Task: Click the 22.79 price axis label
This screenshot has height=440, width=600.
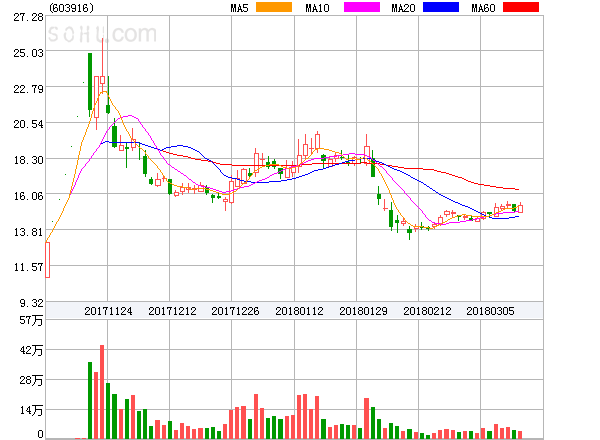Action: (x=28, y=89)
